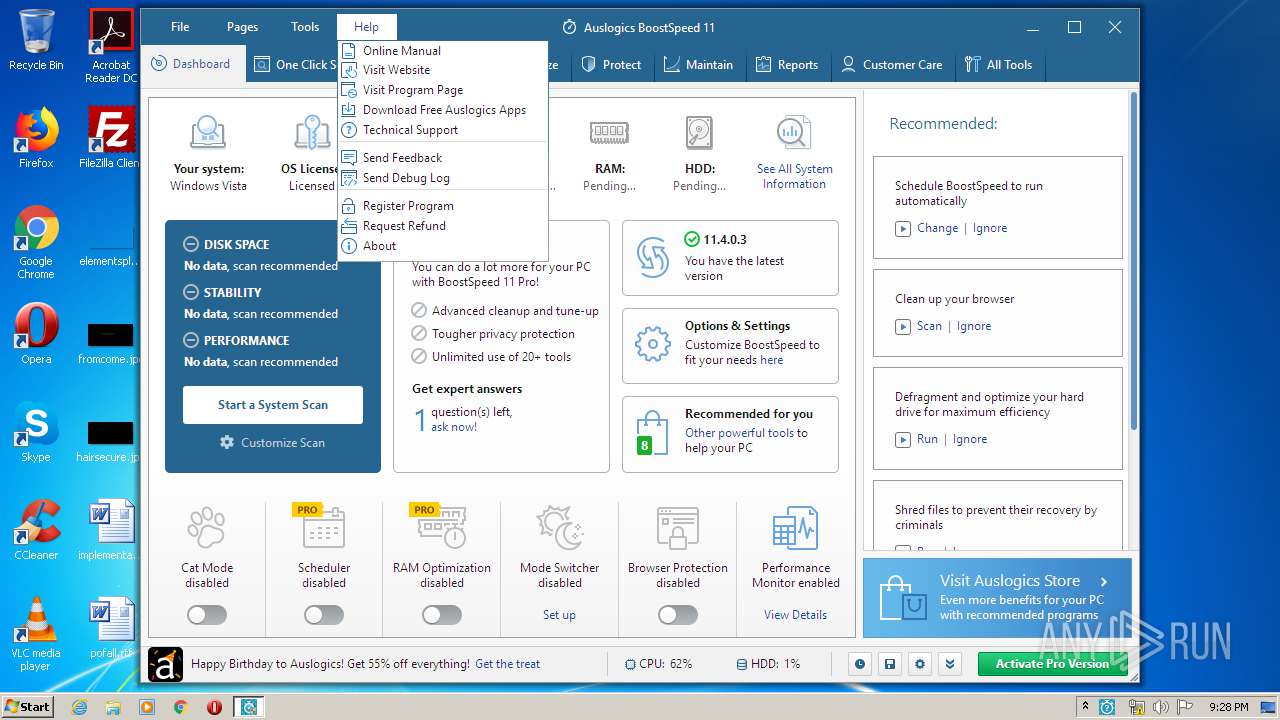Click the Opera icon in the taskbar
Image resolution: width=1280 pixels, height=720 pixels.
(x=214, y=707)
